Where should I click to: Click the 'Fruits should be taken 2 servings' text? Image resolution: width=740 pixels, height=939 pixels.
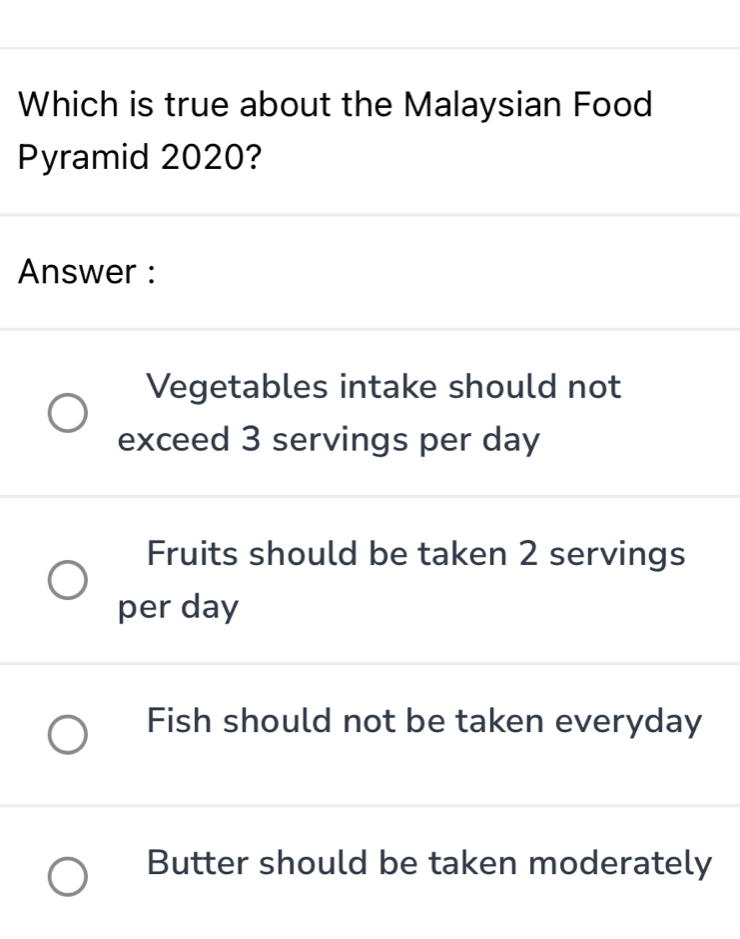click(415, 553)
